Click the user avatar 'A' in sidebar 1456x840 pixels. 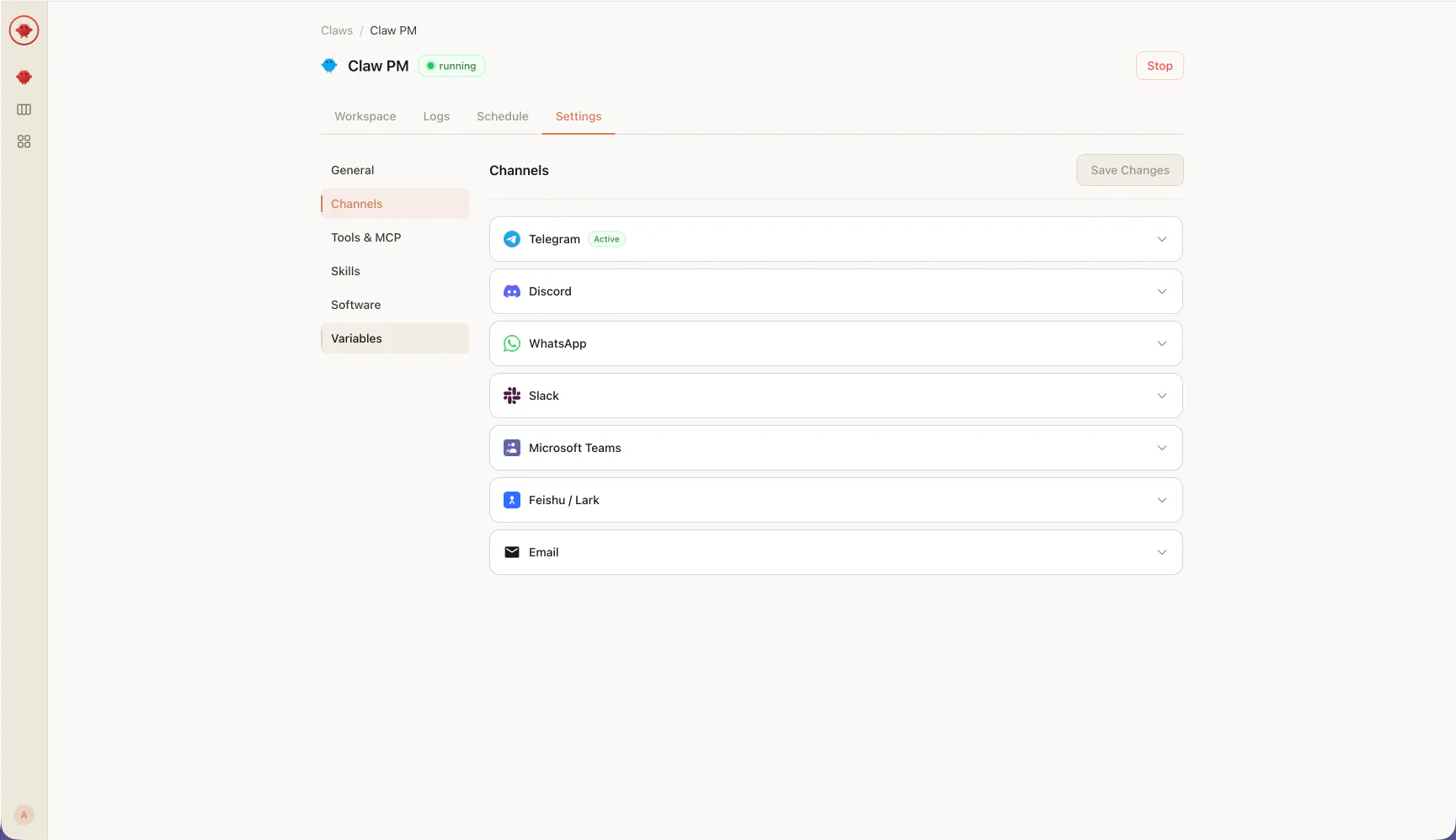tap(24, 815)
